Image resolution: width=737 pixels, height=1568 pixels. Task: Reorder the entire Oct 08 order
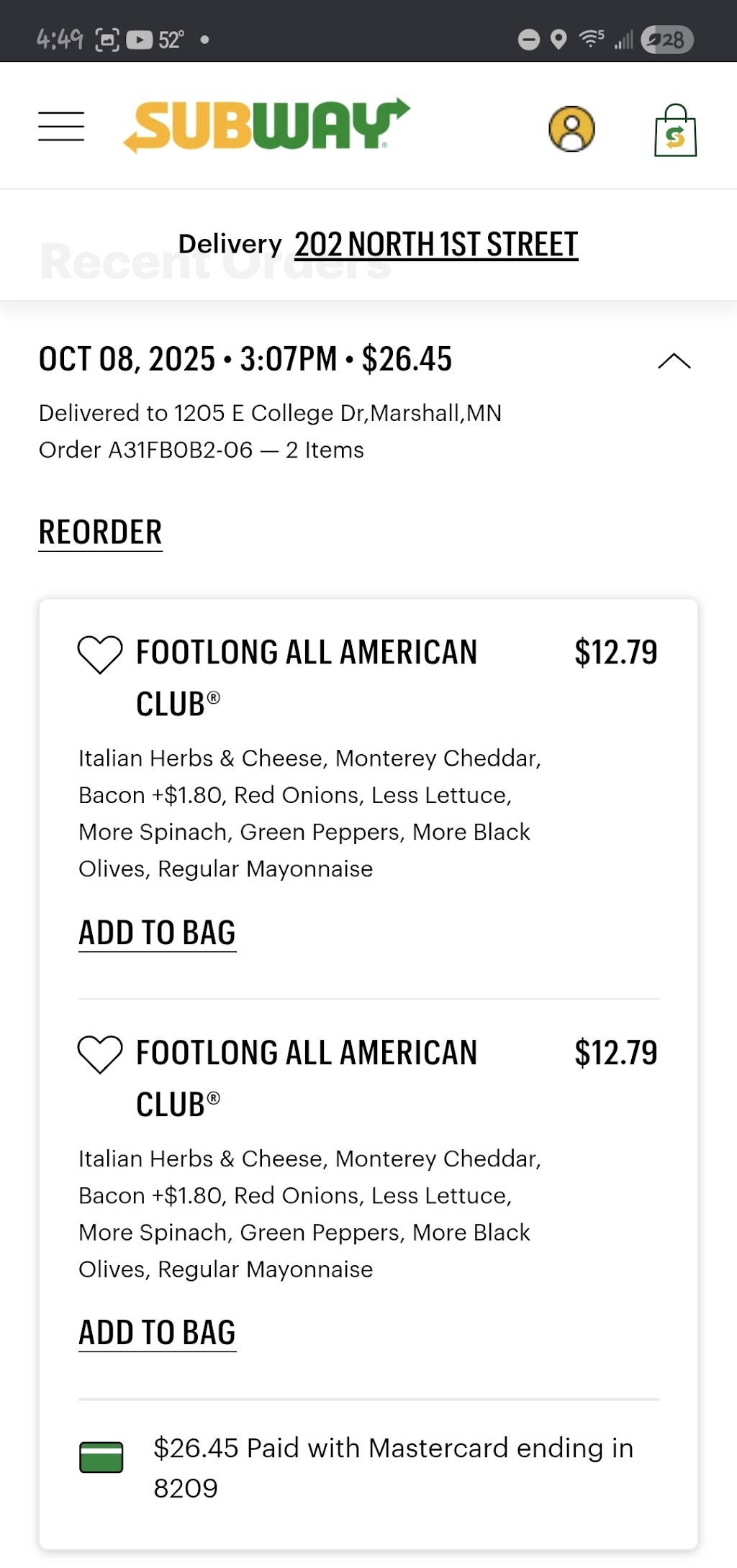point(101,533)
